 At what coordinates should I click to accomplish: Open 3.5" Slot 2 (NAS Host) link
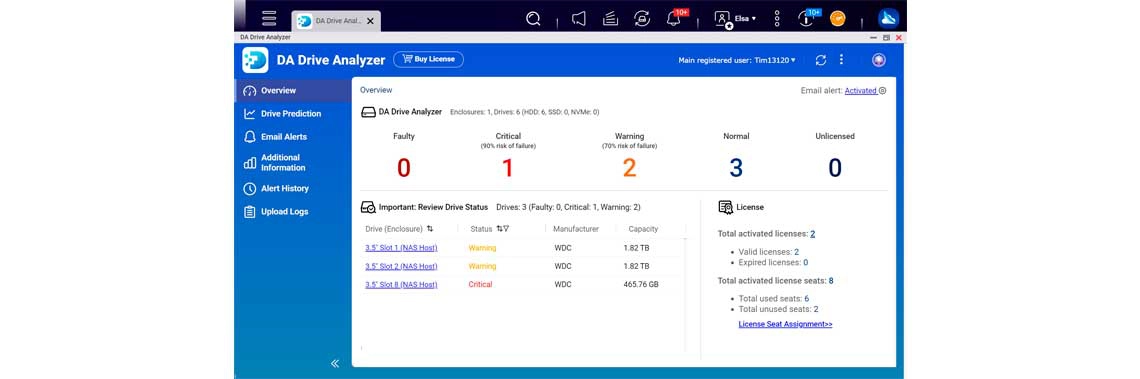coord(401,266)
